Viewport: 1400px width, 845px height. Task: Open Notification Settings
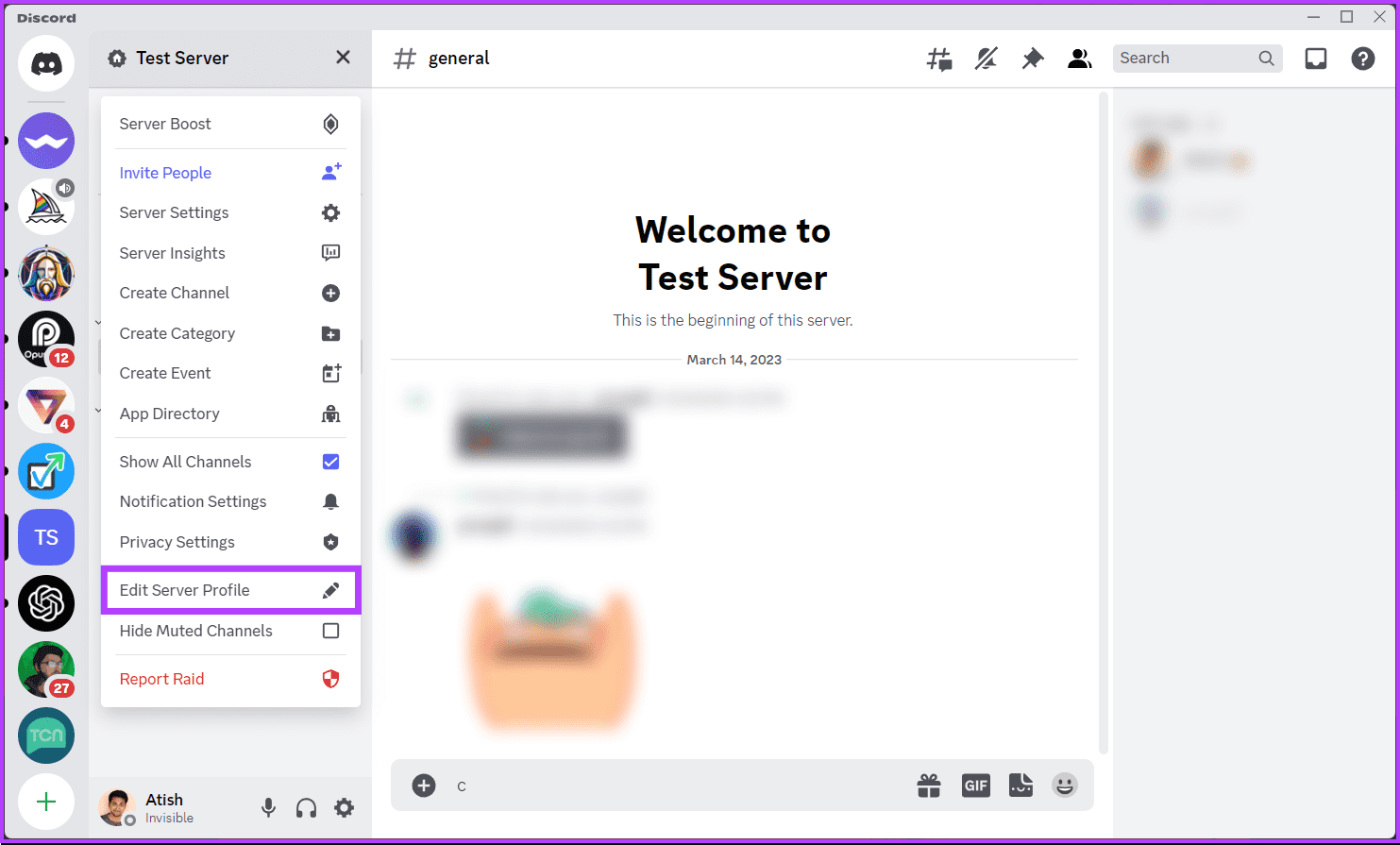coord(230,501)
